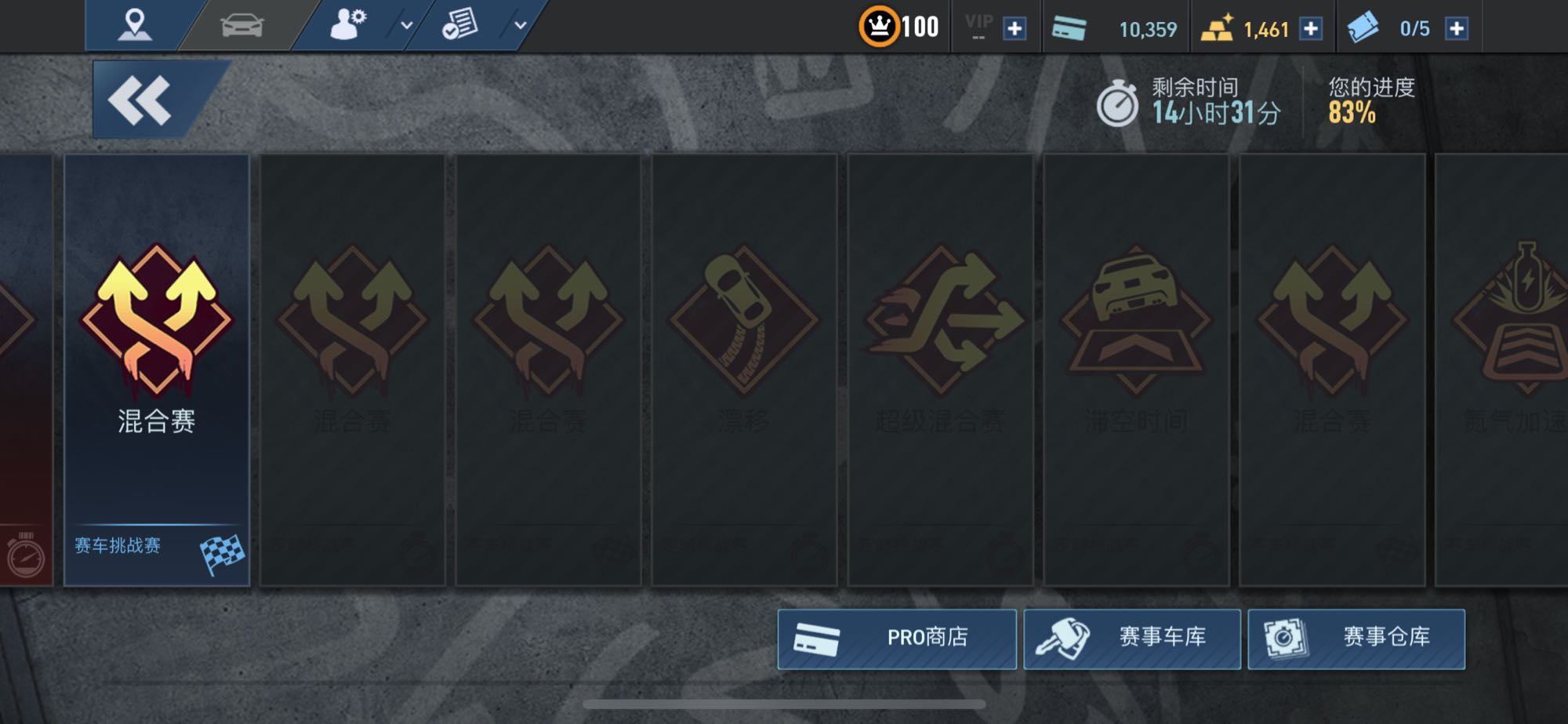Select the highlighted 混合赛 event card
The image size is (1568, 724).
coord(157,369)
